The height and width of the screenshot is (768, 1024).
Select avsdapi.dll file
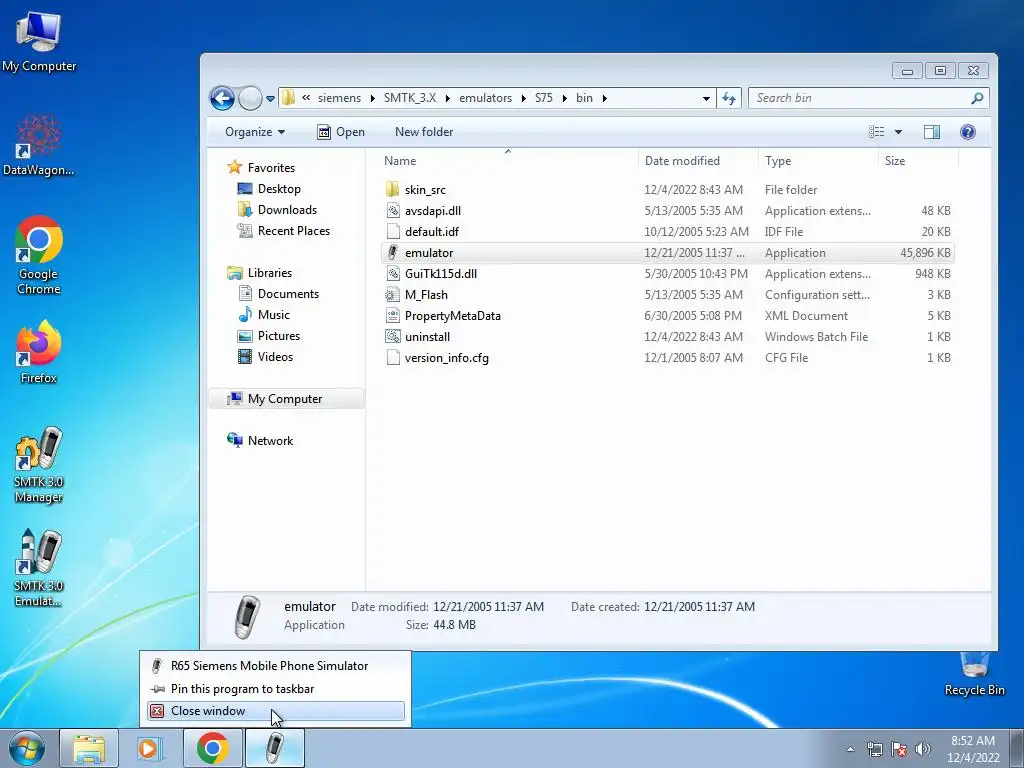[x=667, y=211]
